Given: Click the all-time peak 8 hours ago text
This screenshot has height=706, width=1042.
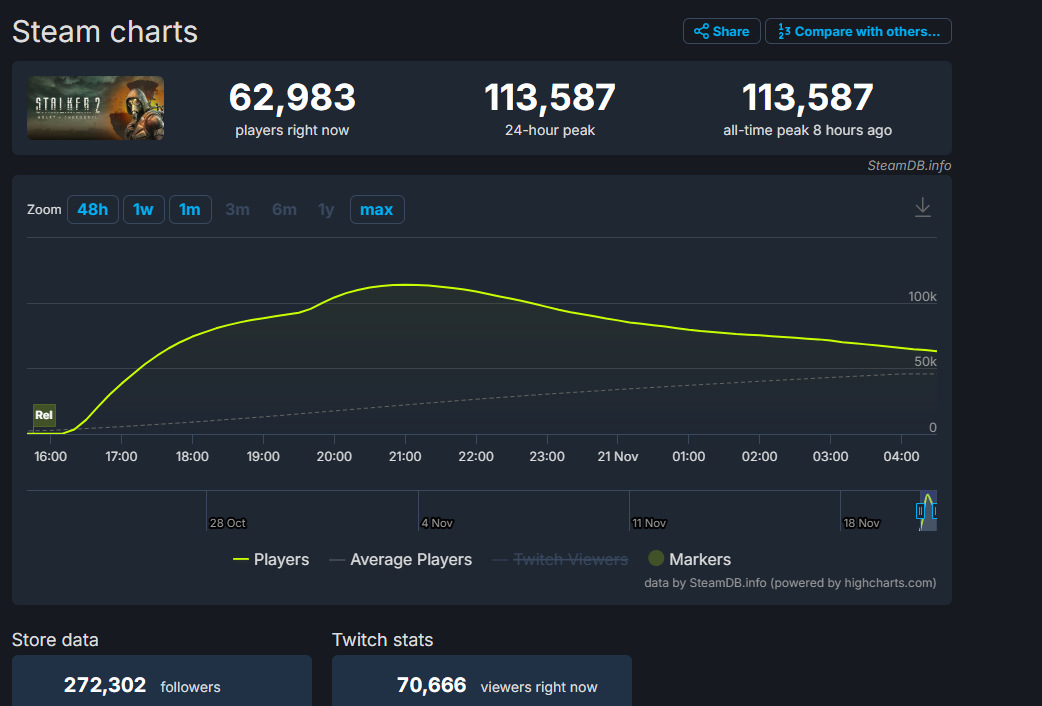Looking at the screenshot, I should (x=807, y=130).
